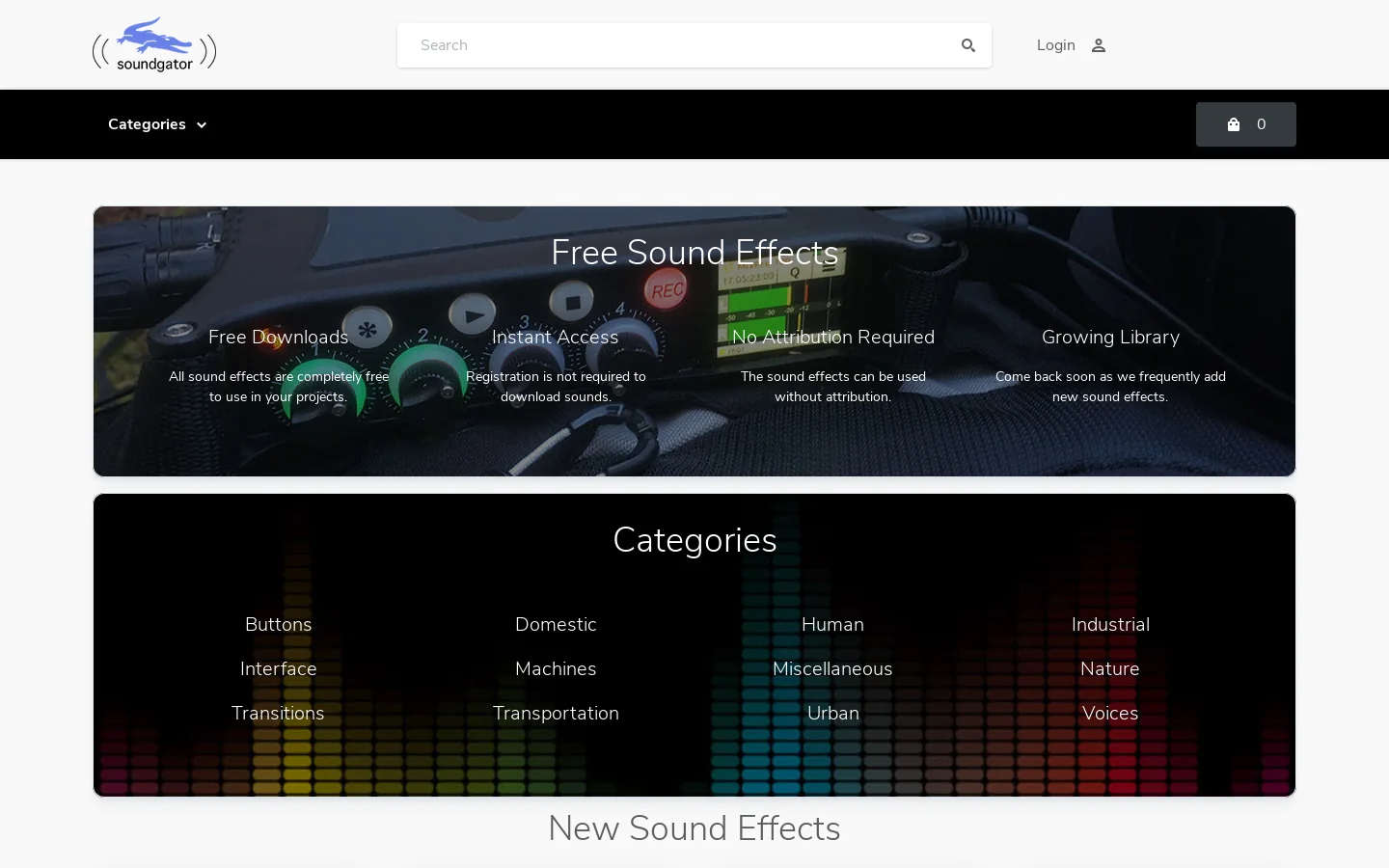
Task: Browse the Transportation category
Action: [x=556, y=713]
